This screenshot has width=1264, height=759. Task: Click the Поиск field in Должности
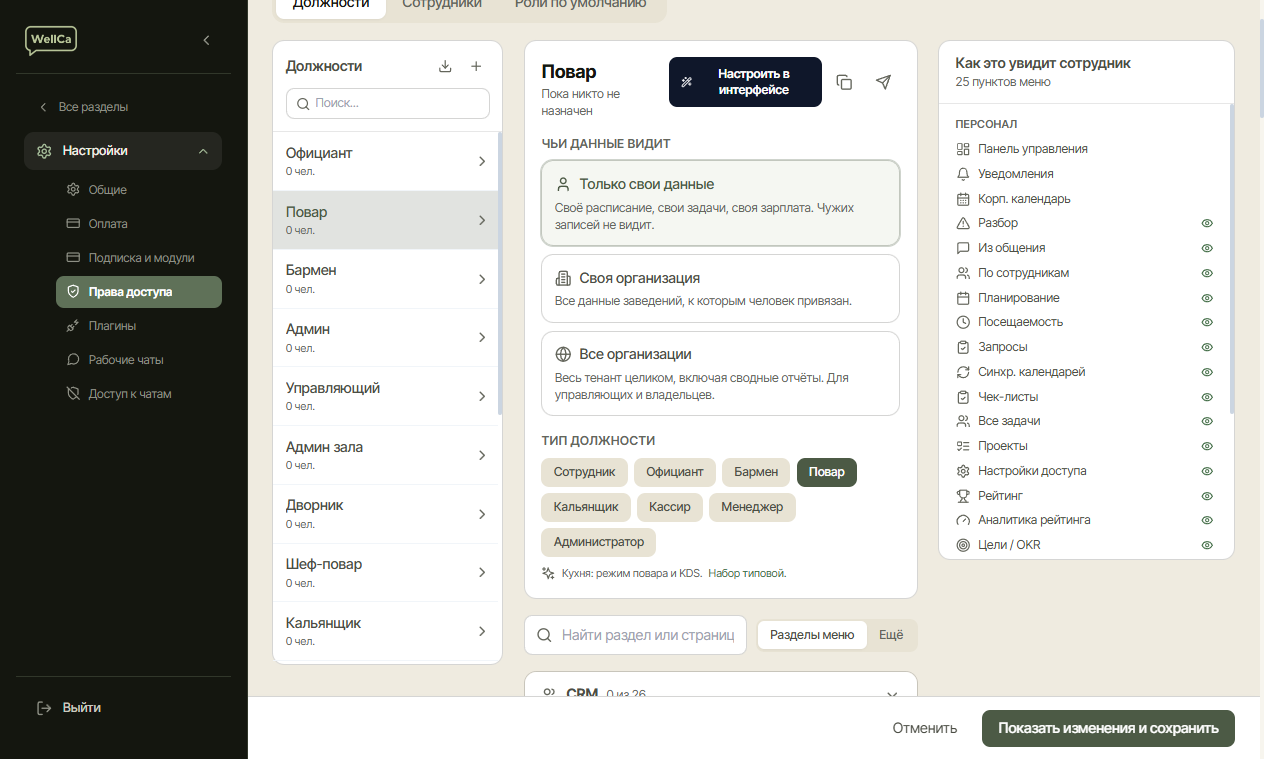[x=388, y=103]
